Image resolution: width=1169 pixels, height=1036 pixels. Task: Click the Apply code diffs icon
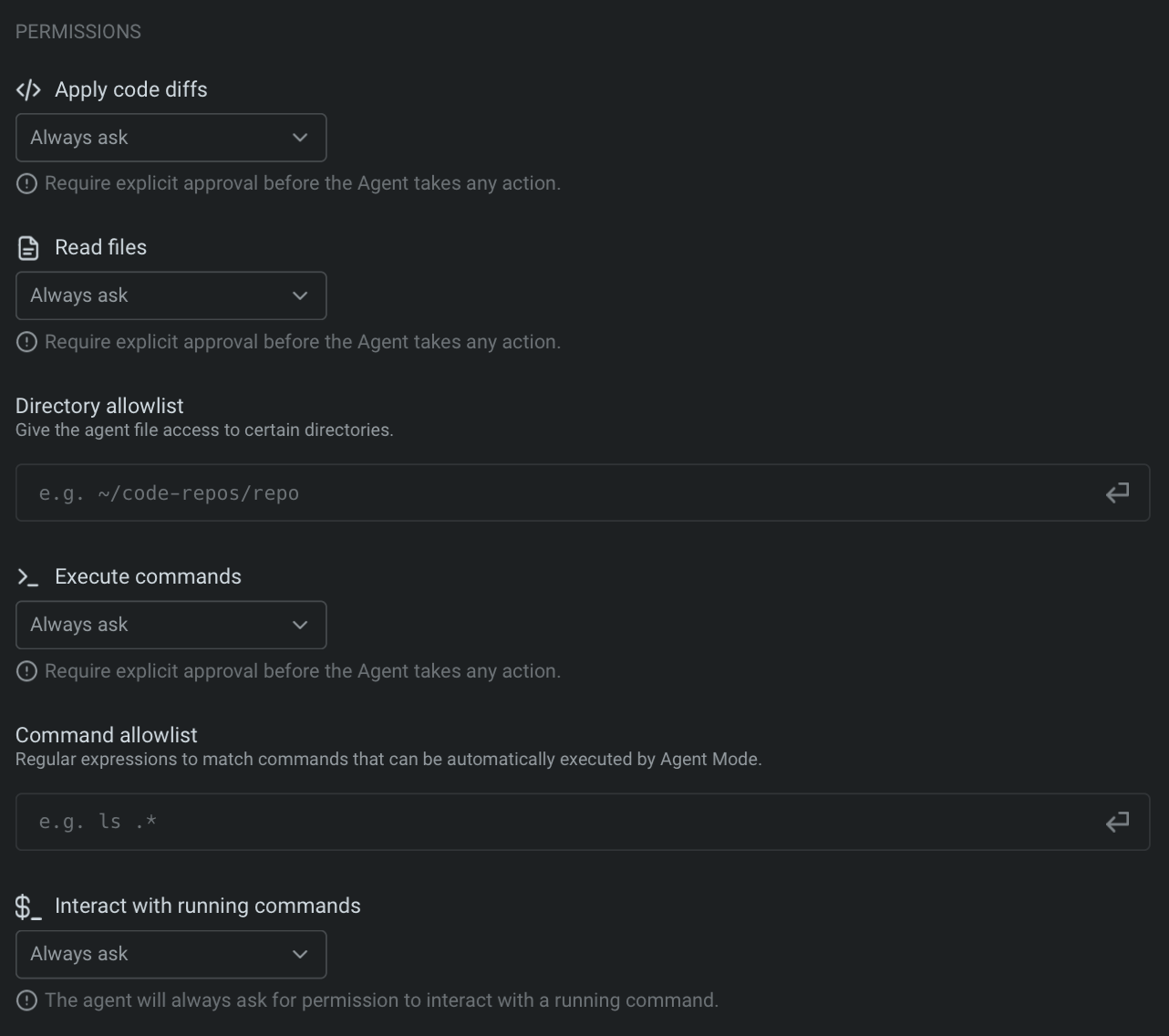point(28,89)
